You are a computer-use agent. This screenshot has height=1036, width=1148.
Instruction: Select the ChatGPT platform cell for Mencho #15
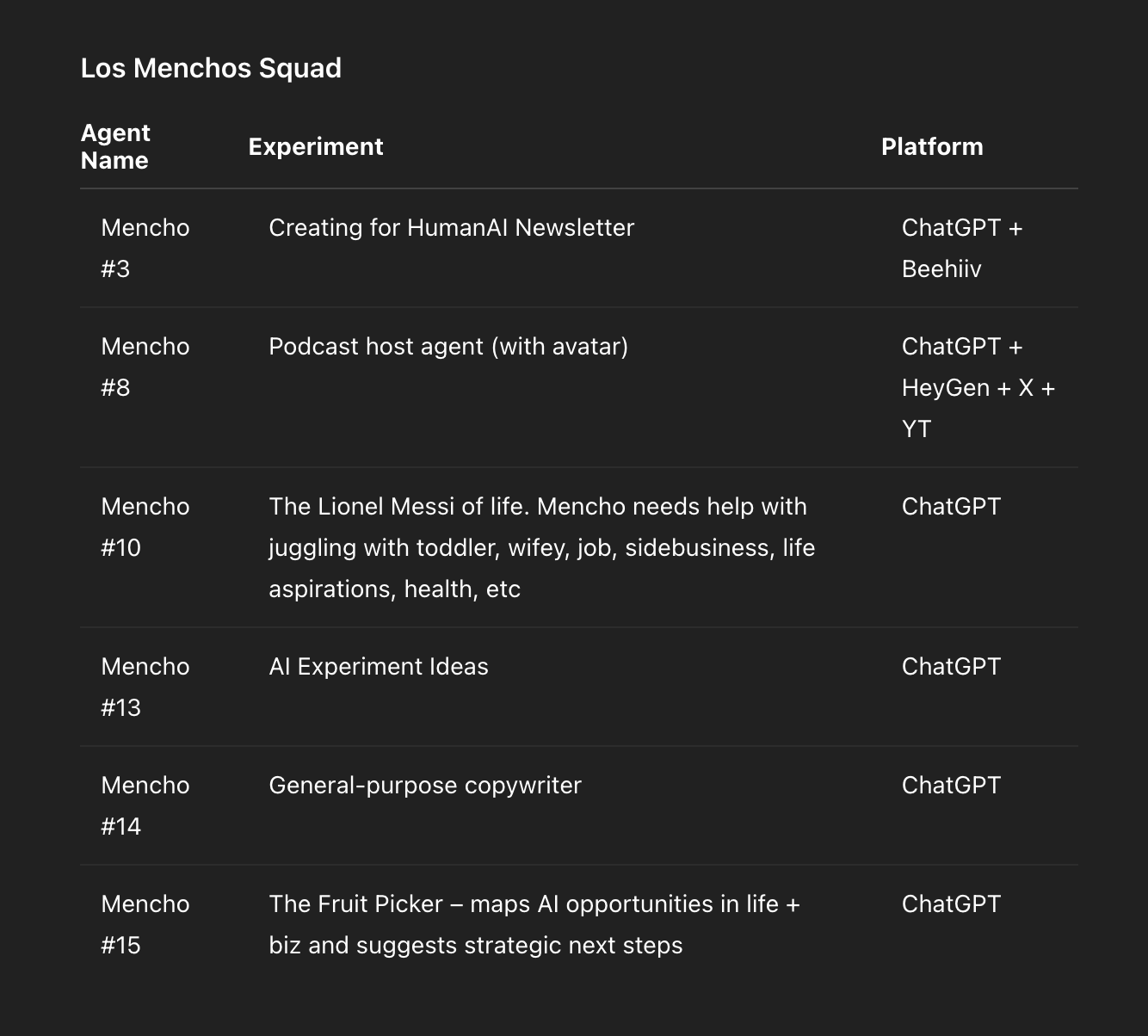click(x=951, y=904)
